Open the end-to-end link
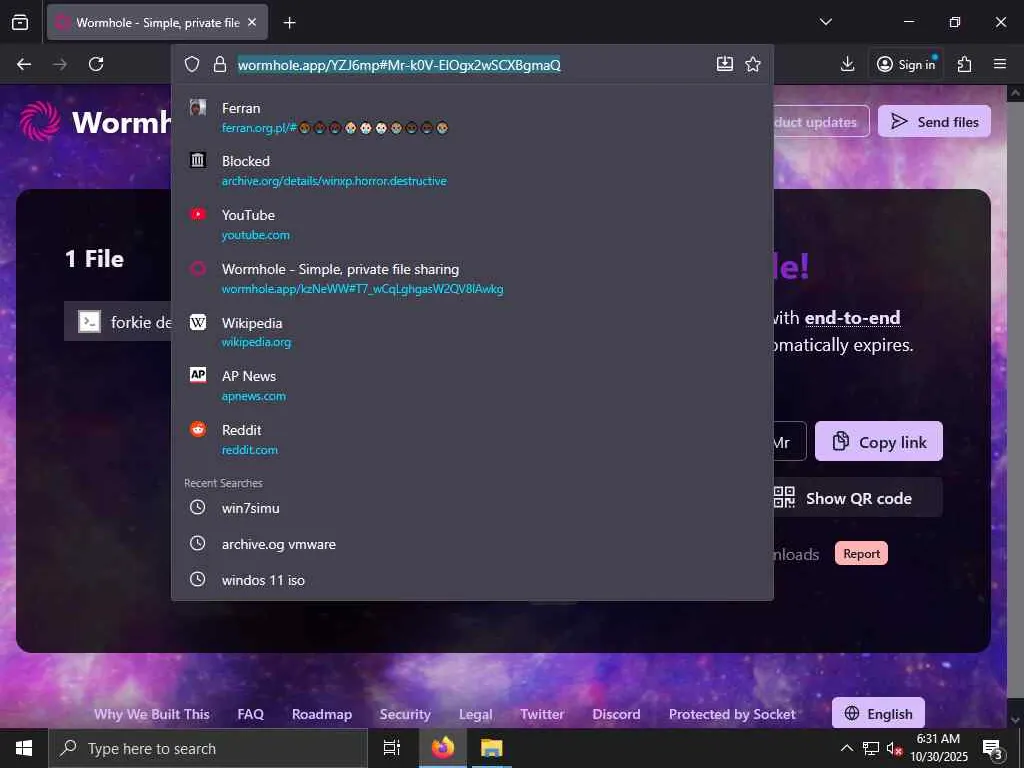 point(852,318)
